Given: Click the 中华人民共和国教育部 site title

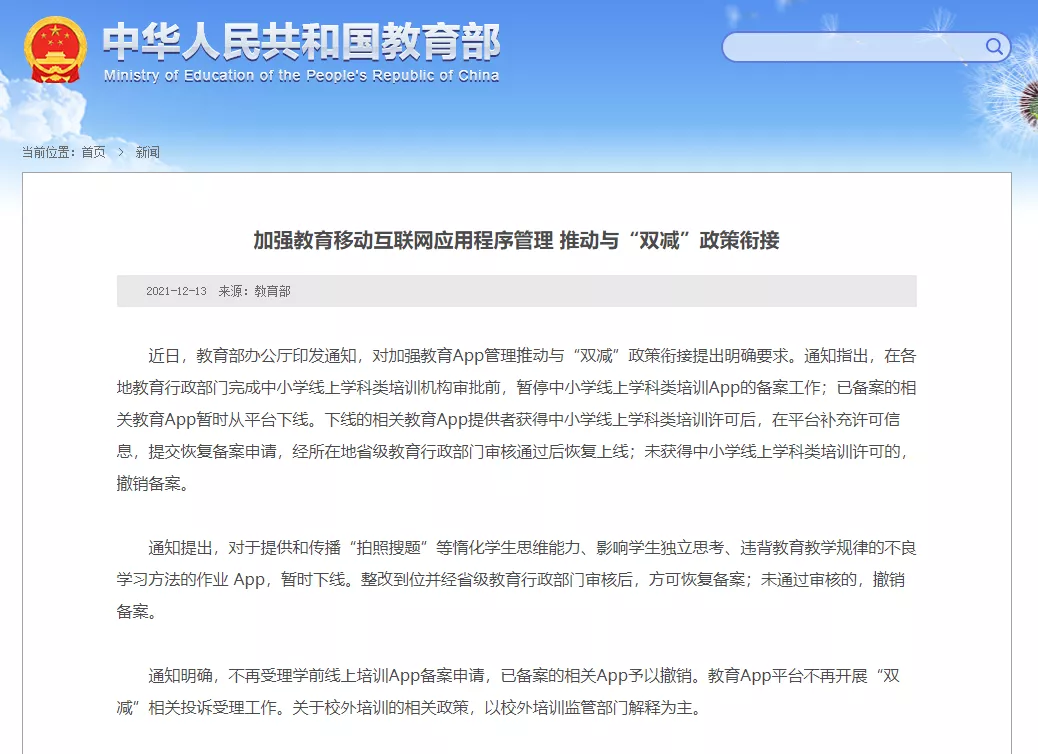Looking at the screenshot, I should pyautogui.click(x=301, y=42).
